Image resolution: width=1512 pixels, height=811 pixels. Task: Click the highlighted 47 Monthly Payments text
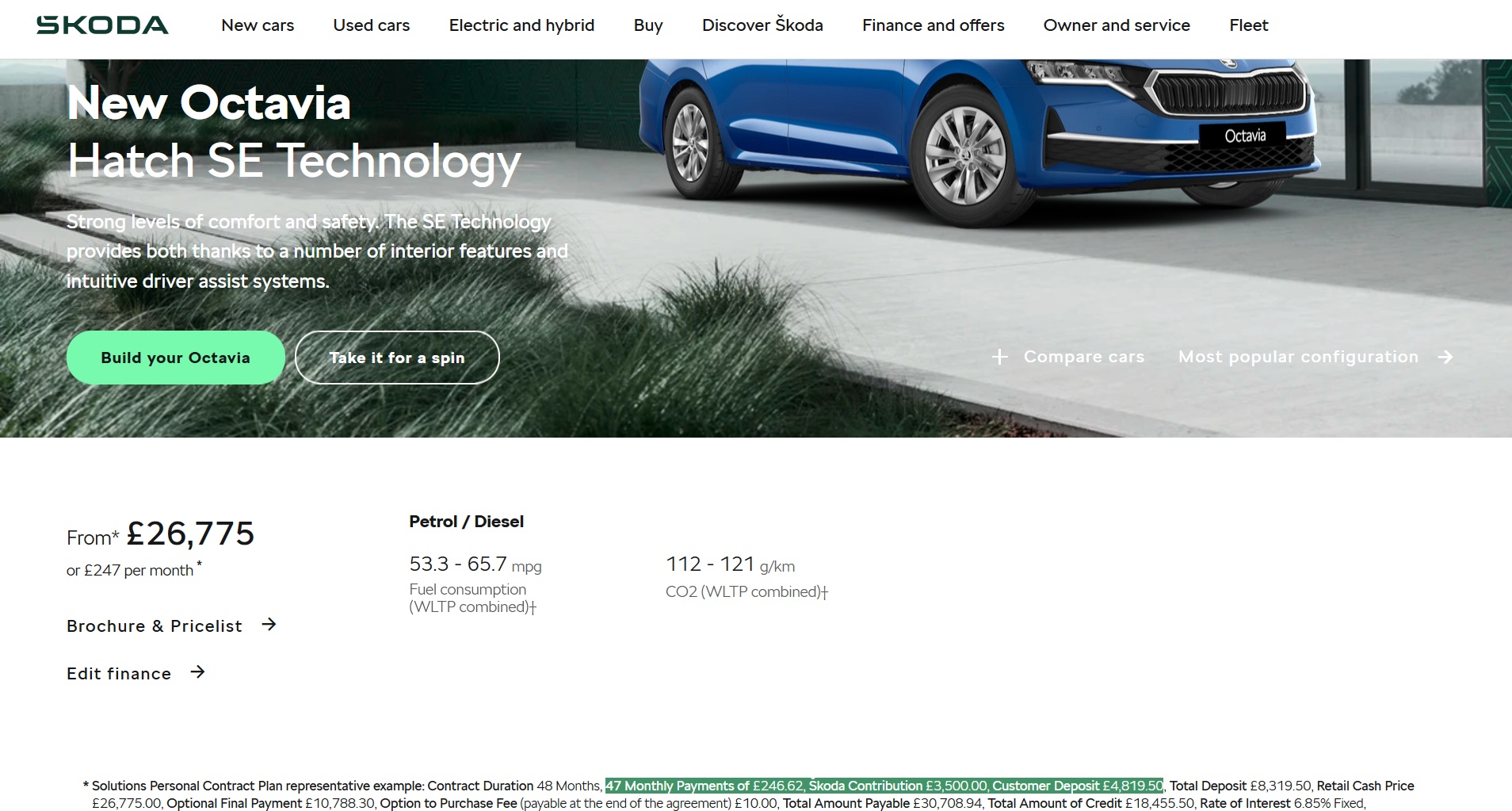[884, 786]
